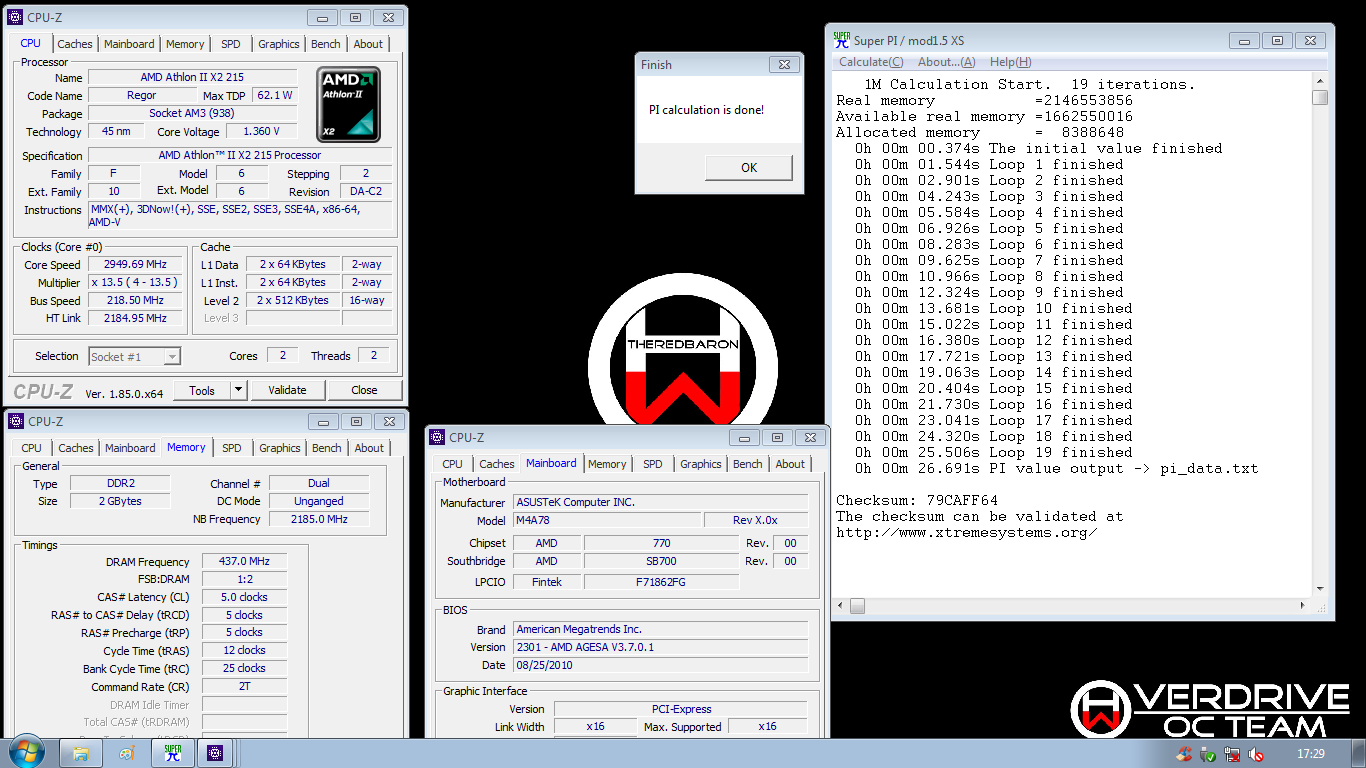The image size is (1366, 768).
Task: Select About tab in CPU-Z Mainboard window
Action: [x=790, y=464]
